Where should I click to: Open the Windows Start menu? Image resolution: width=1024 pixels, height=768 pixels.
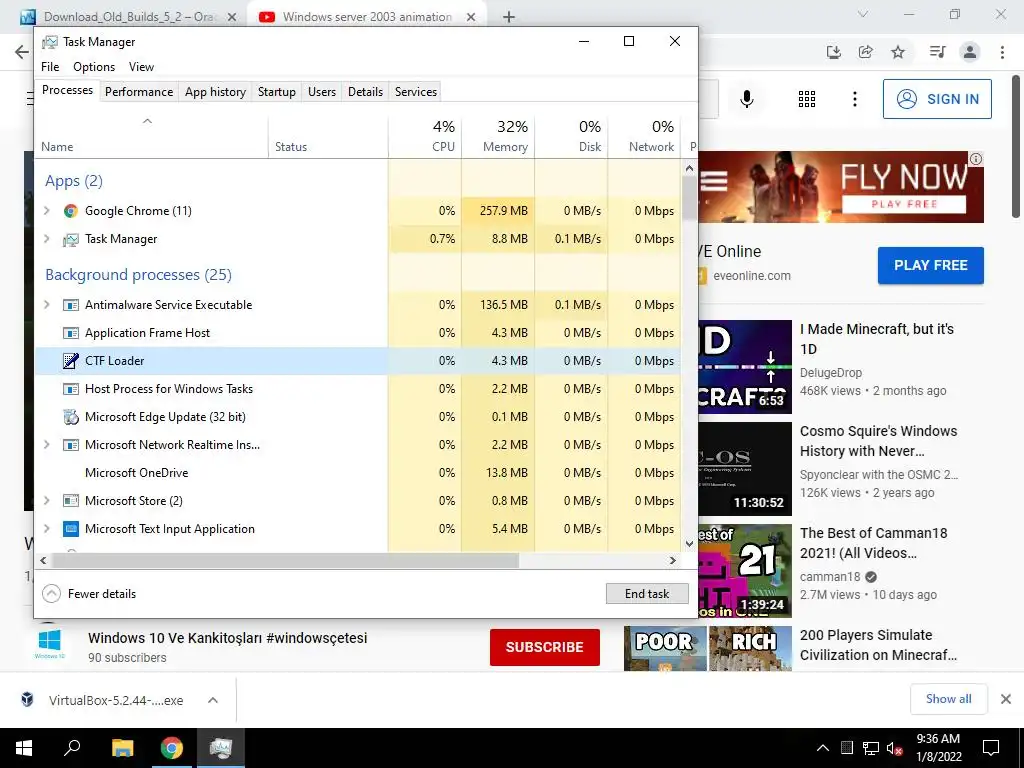pos(24,748)
